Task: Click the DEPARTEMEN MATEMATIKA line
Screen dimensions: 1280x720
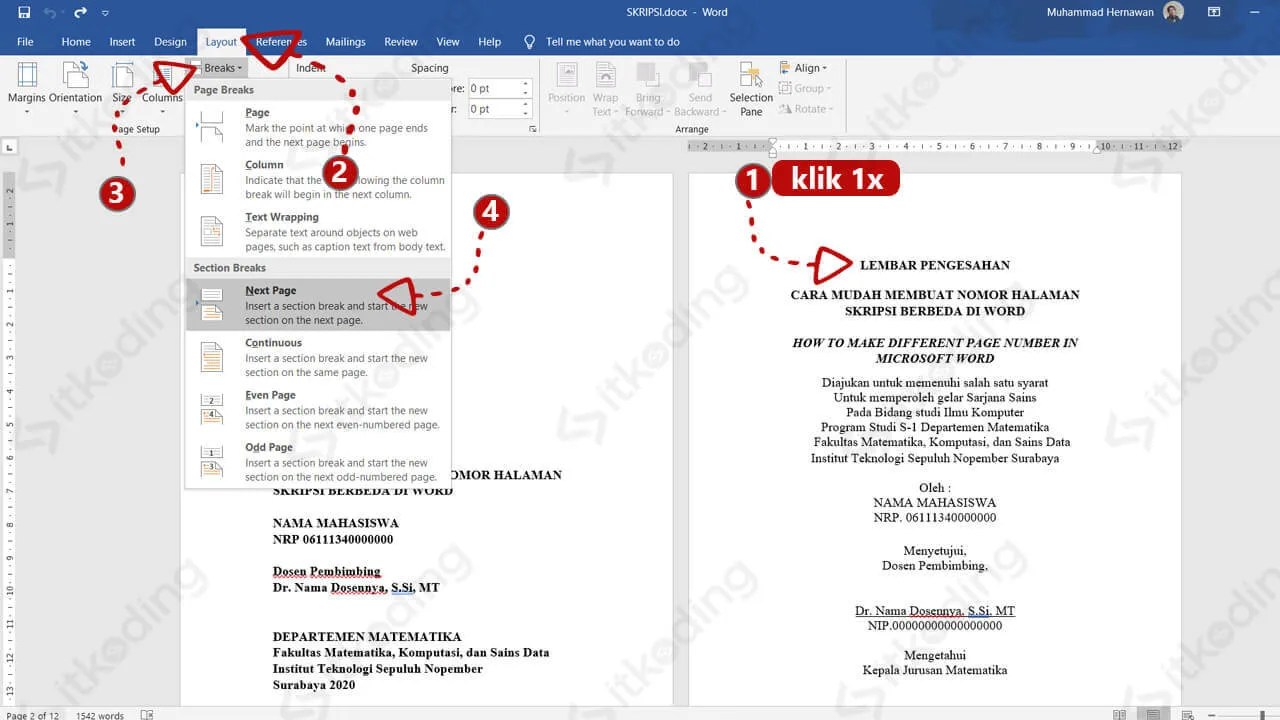Action: 367,637
